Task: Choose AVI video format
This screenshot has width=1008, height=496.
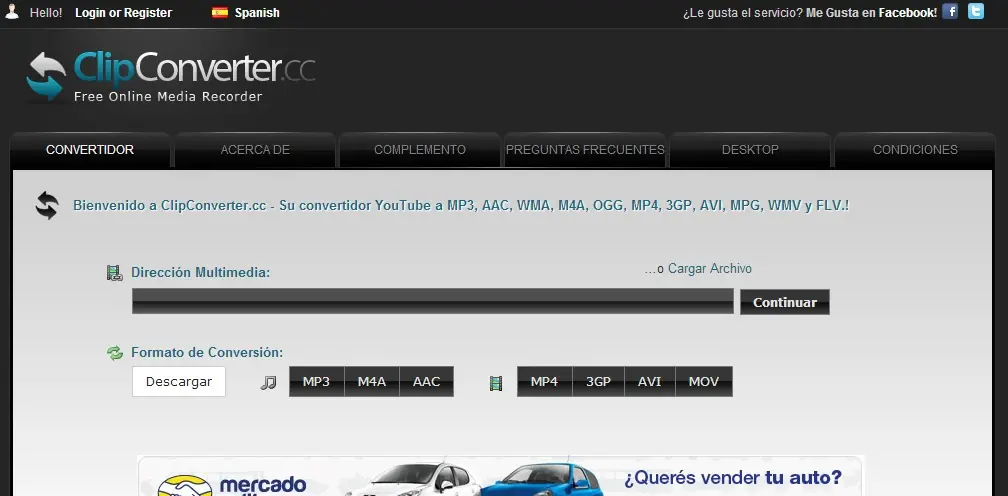Action: click(x=650, y=382)
